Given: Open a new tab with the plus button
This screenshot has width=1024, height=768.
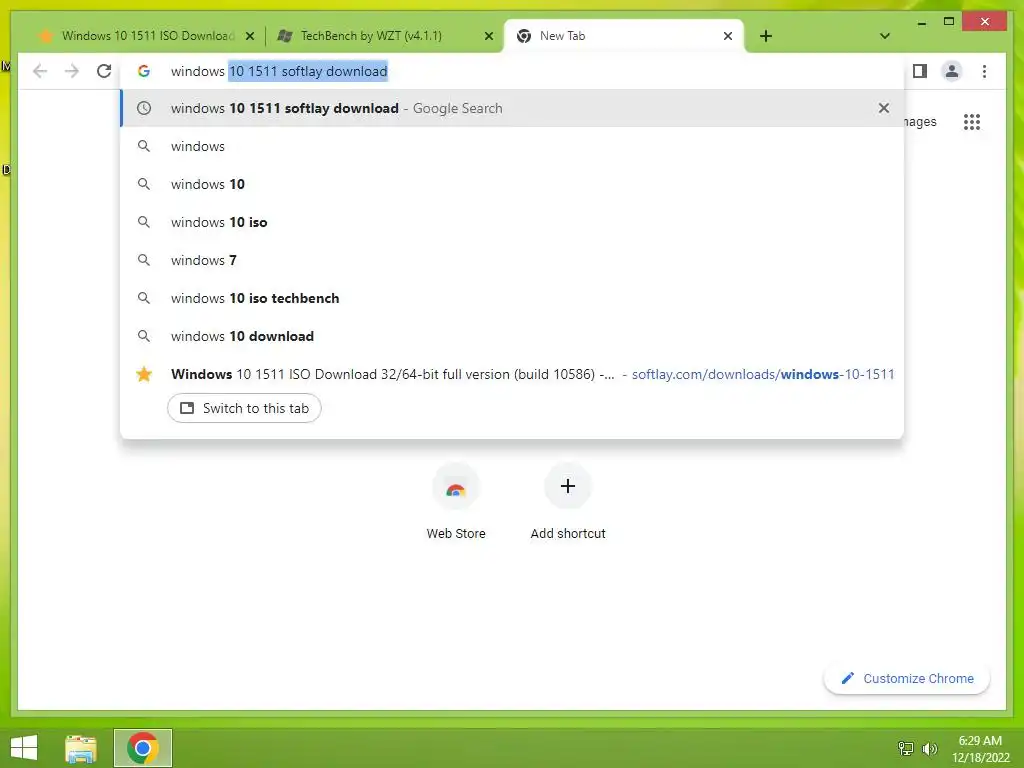Looking at the screenshot, I should 766,36.
